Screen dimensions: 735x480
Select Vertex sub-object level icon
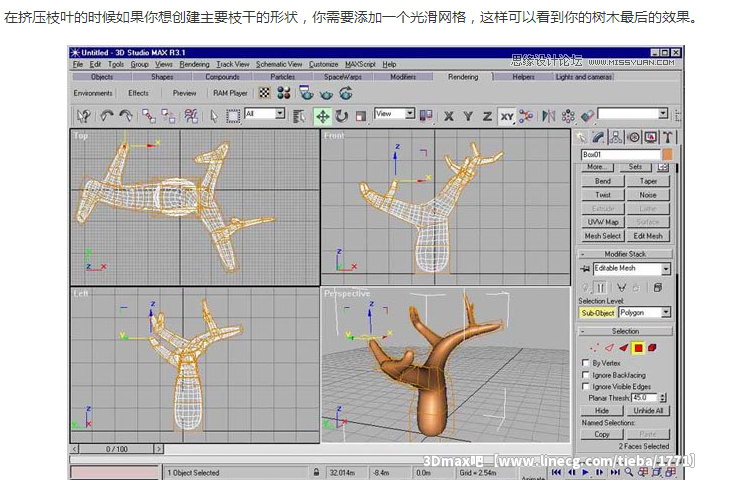594,348
